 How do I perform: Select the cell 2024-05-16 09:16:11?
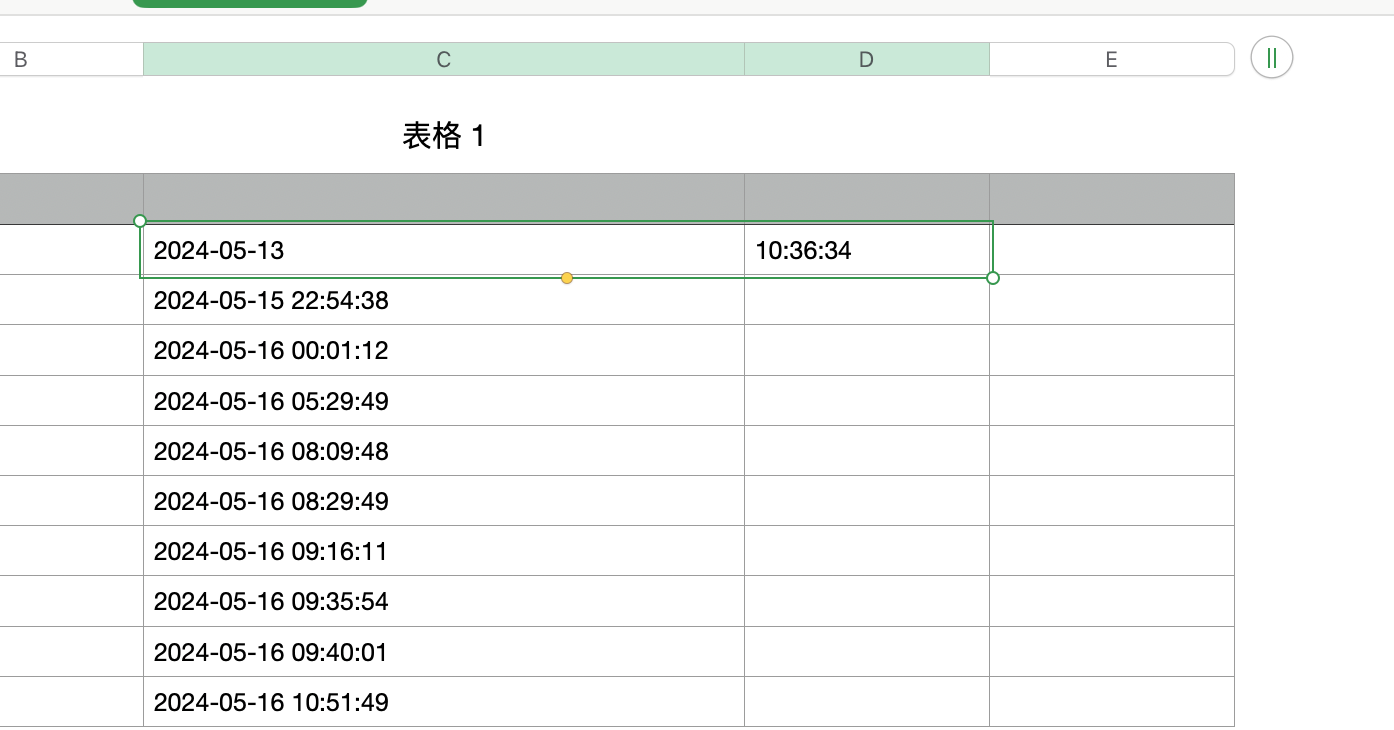(x=443, y=551)
